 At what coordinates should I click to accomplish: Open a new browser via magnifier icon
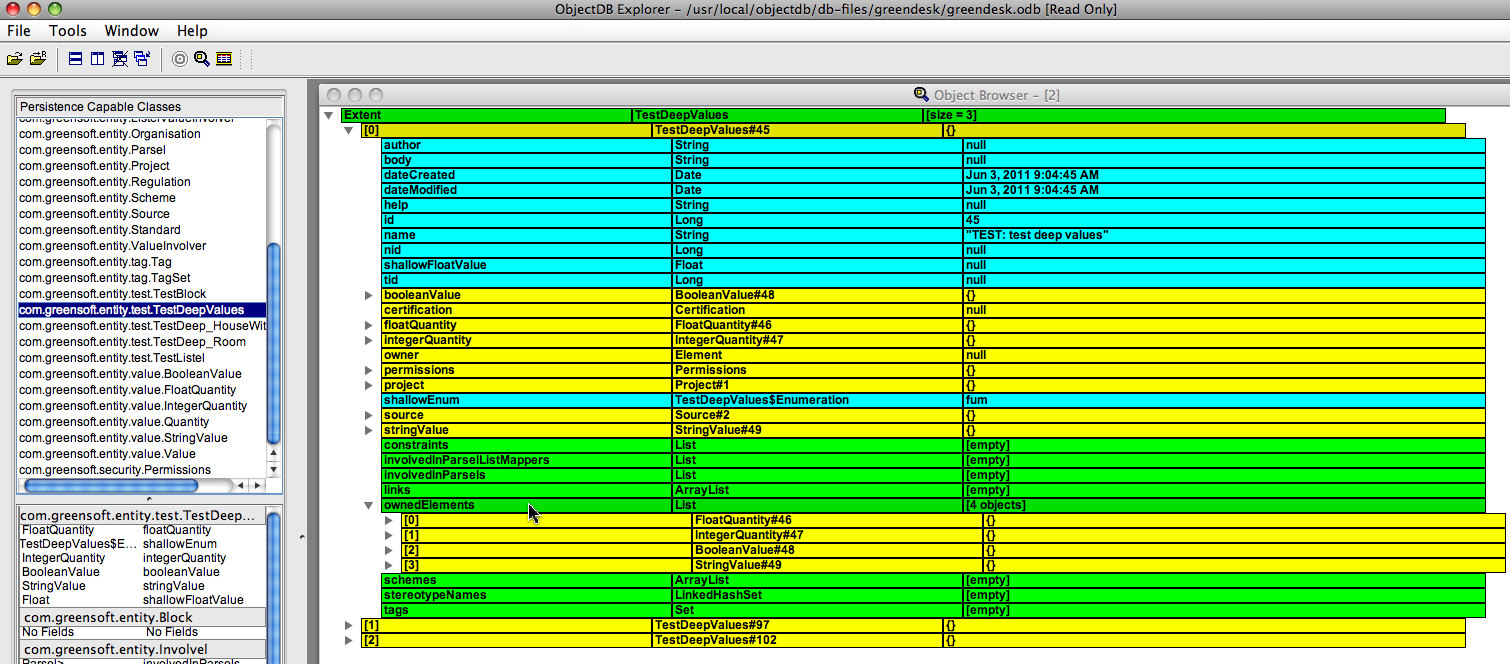(202, 59)
